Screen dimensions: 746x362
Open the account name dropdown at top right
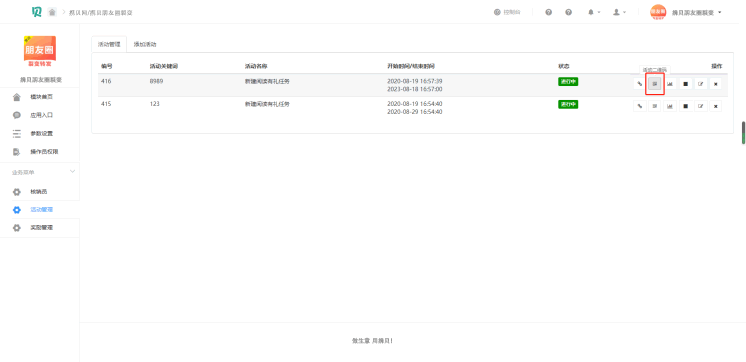click(697, 12)
